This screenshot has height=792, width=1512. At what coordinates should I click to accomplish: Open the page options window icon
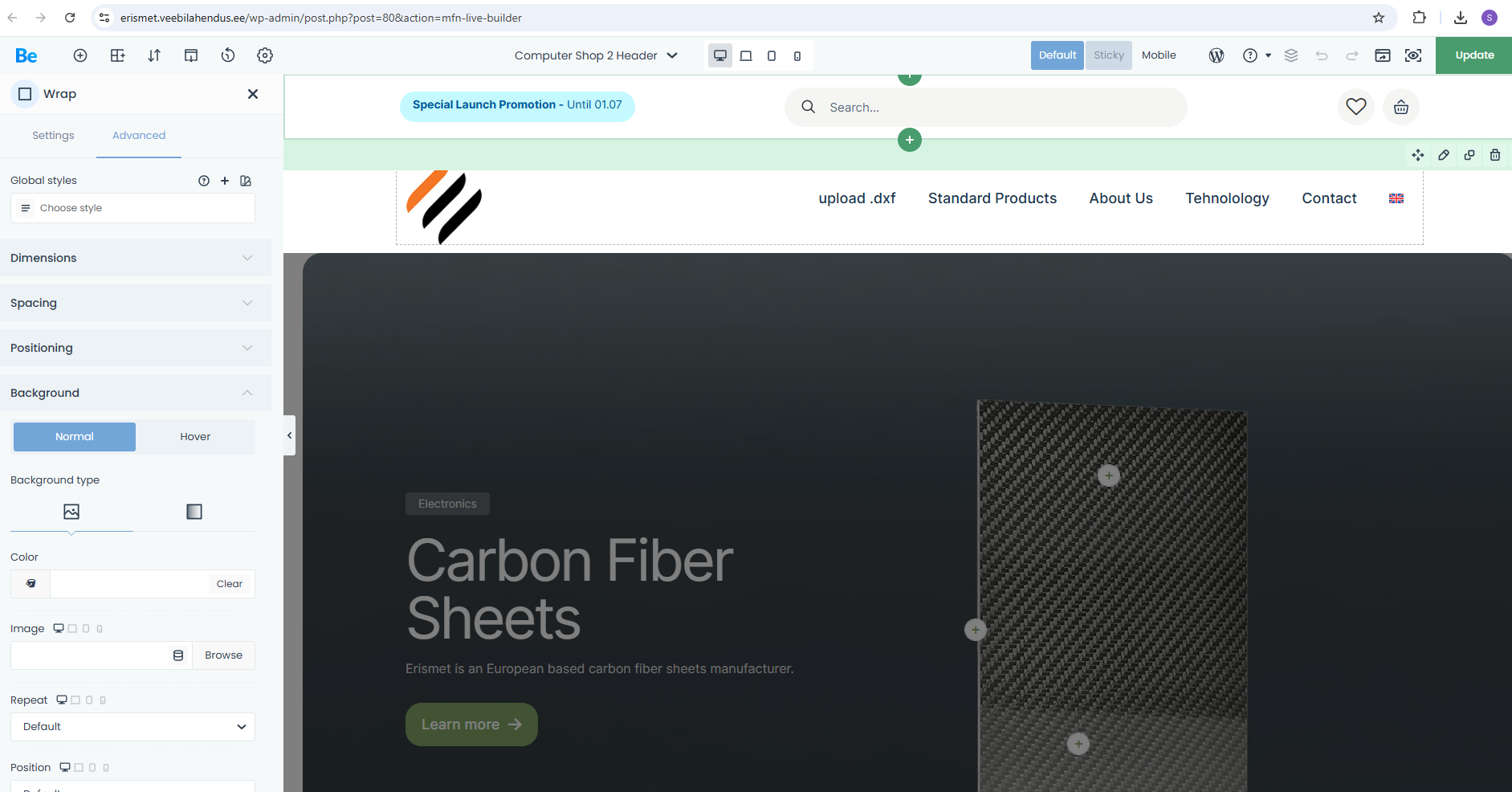pos(1383,55)
